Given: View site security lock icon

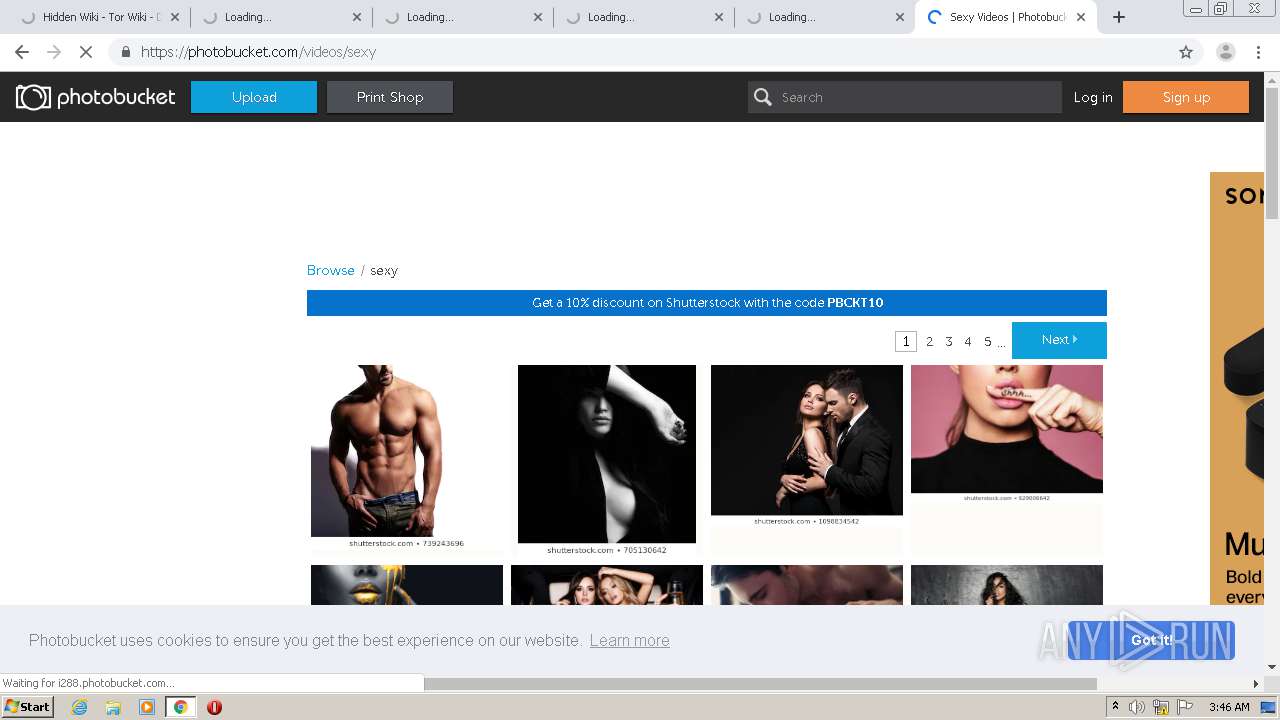Looking at the screenshot, I should 125,52.
